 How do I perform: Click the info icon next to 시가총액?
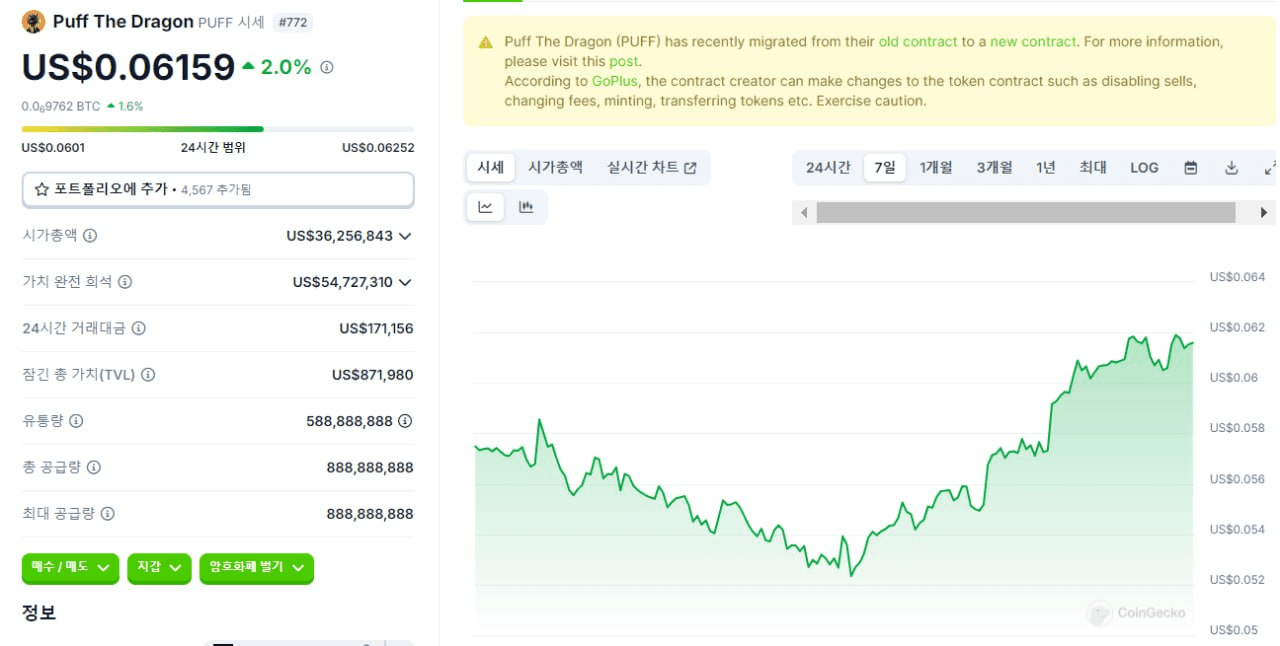click(90, 235)
